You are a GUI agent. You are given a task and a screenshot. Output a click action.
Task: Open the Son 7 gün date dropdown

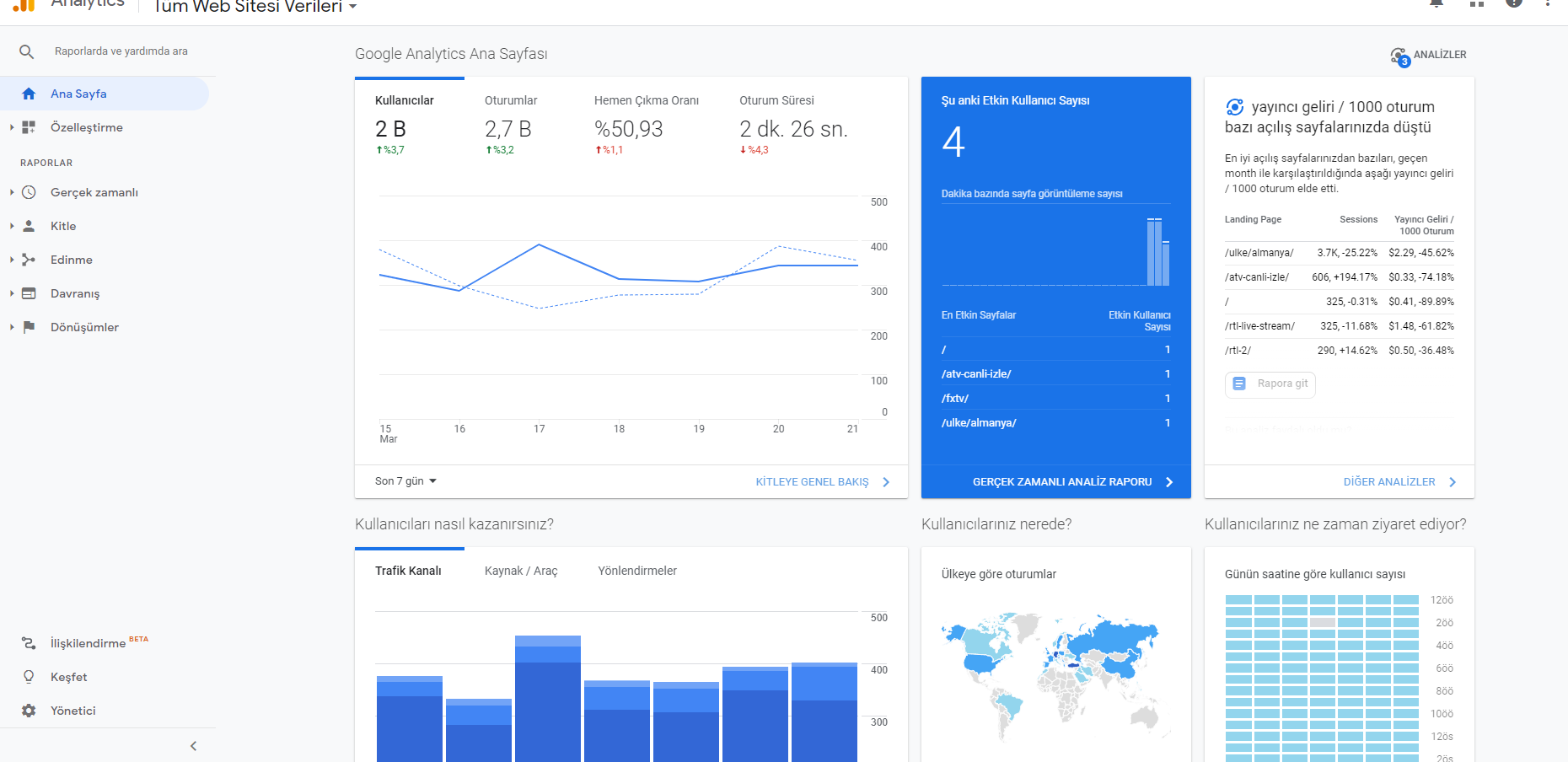pos(405,481)
